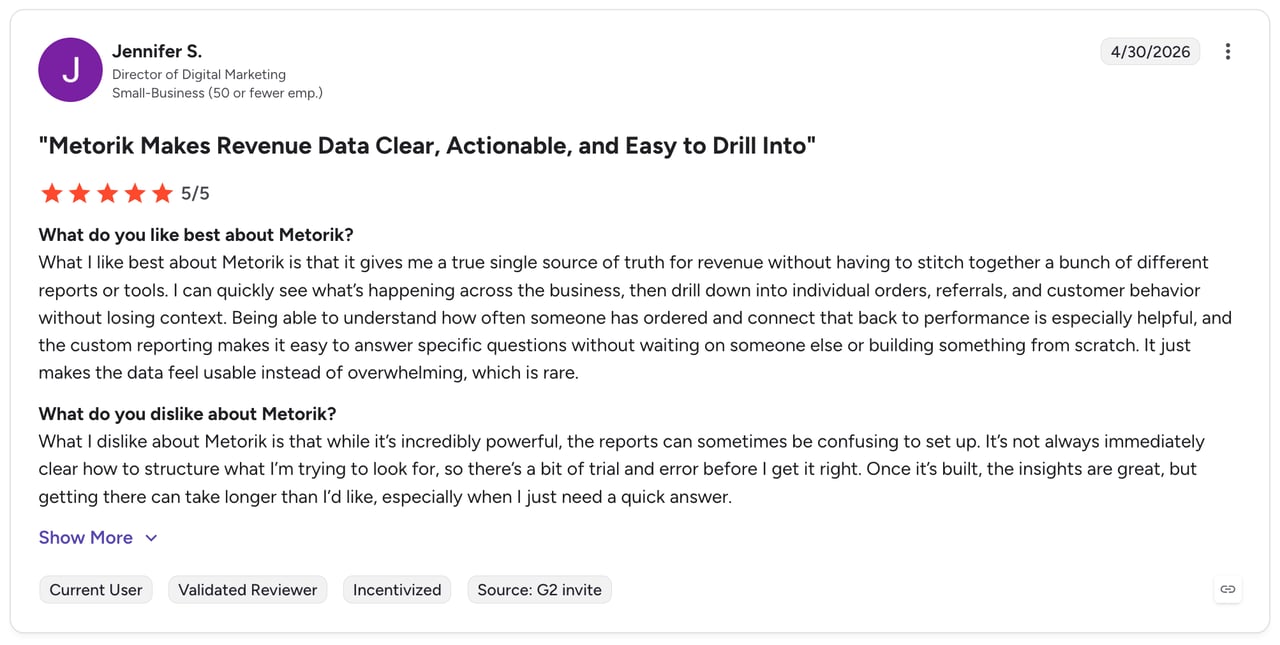Click the fifth rating star
1280x645 pixels.
162,194
